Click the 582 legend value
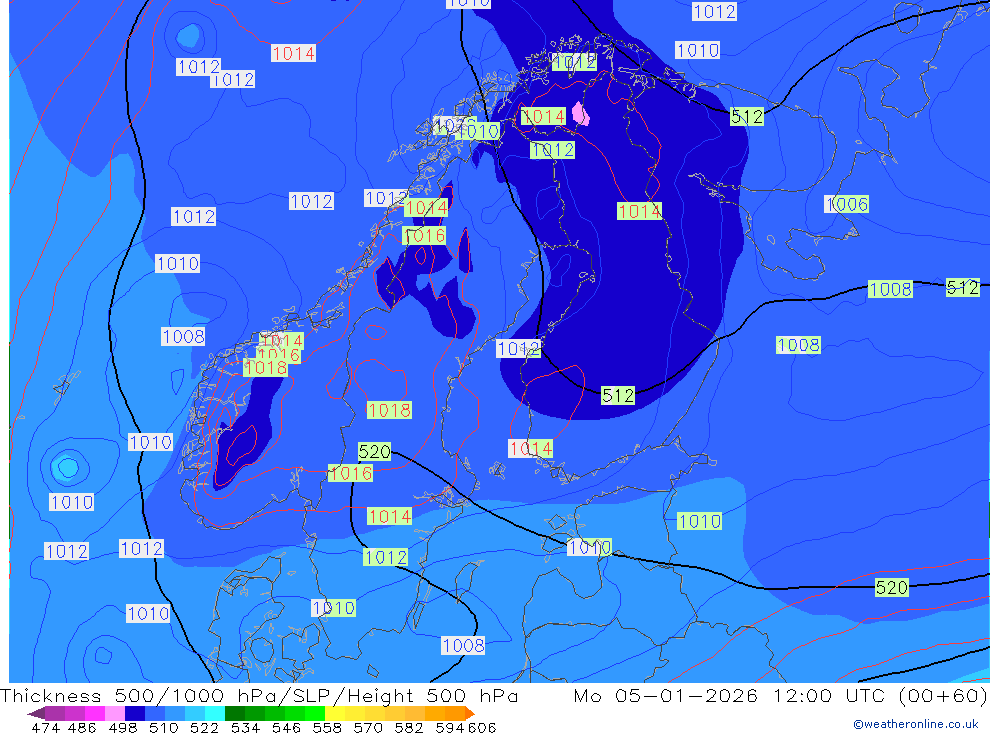 pos(408,728)
